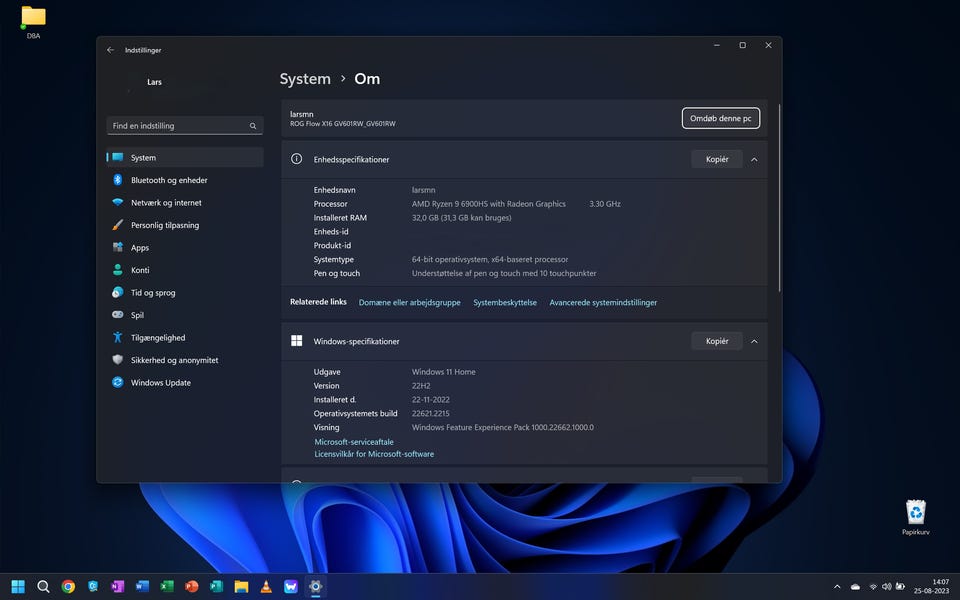The image size is (960, 600).
Task: Copy device specifications with Kopiér button
Action: [x=716, y=159]
